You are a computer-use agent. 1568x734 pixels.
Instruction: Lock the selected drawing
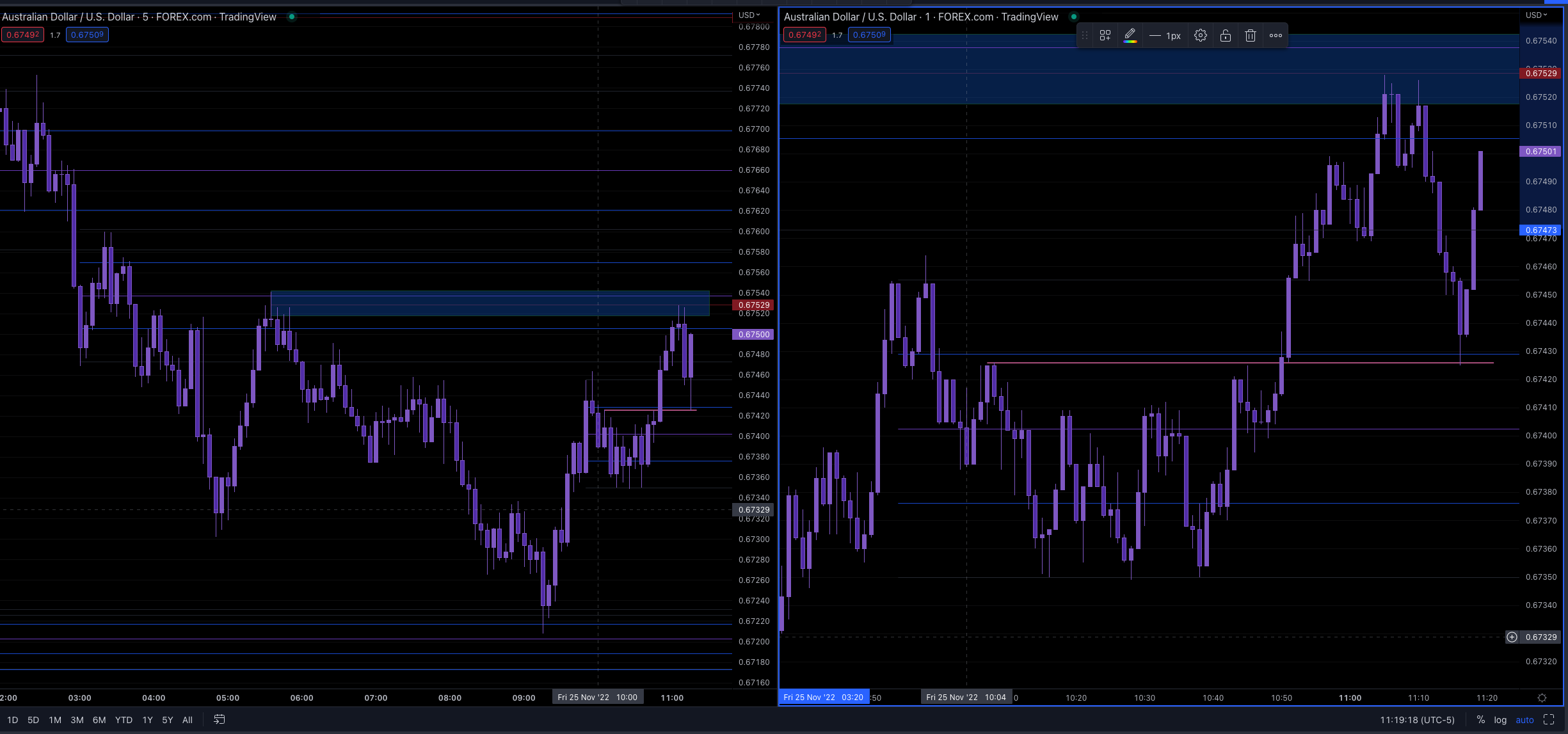(1226, 35)
